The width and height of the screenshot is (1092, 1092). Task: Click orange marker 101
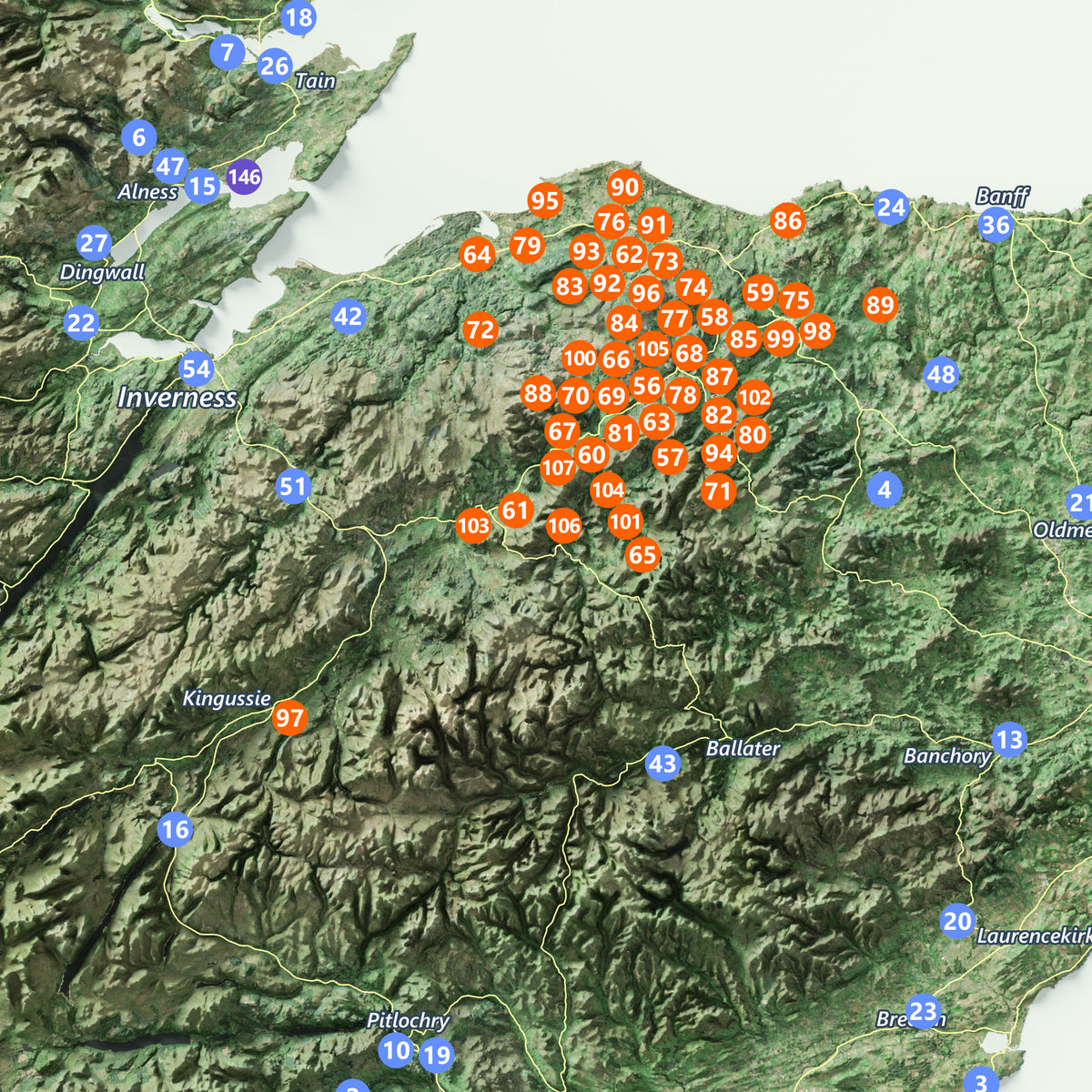click(x=625, y=521)
